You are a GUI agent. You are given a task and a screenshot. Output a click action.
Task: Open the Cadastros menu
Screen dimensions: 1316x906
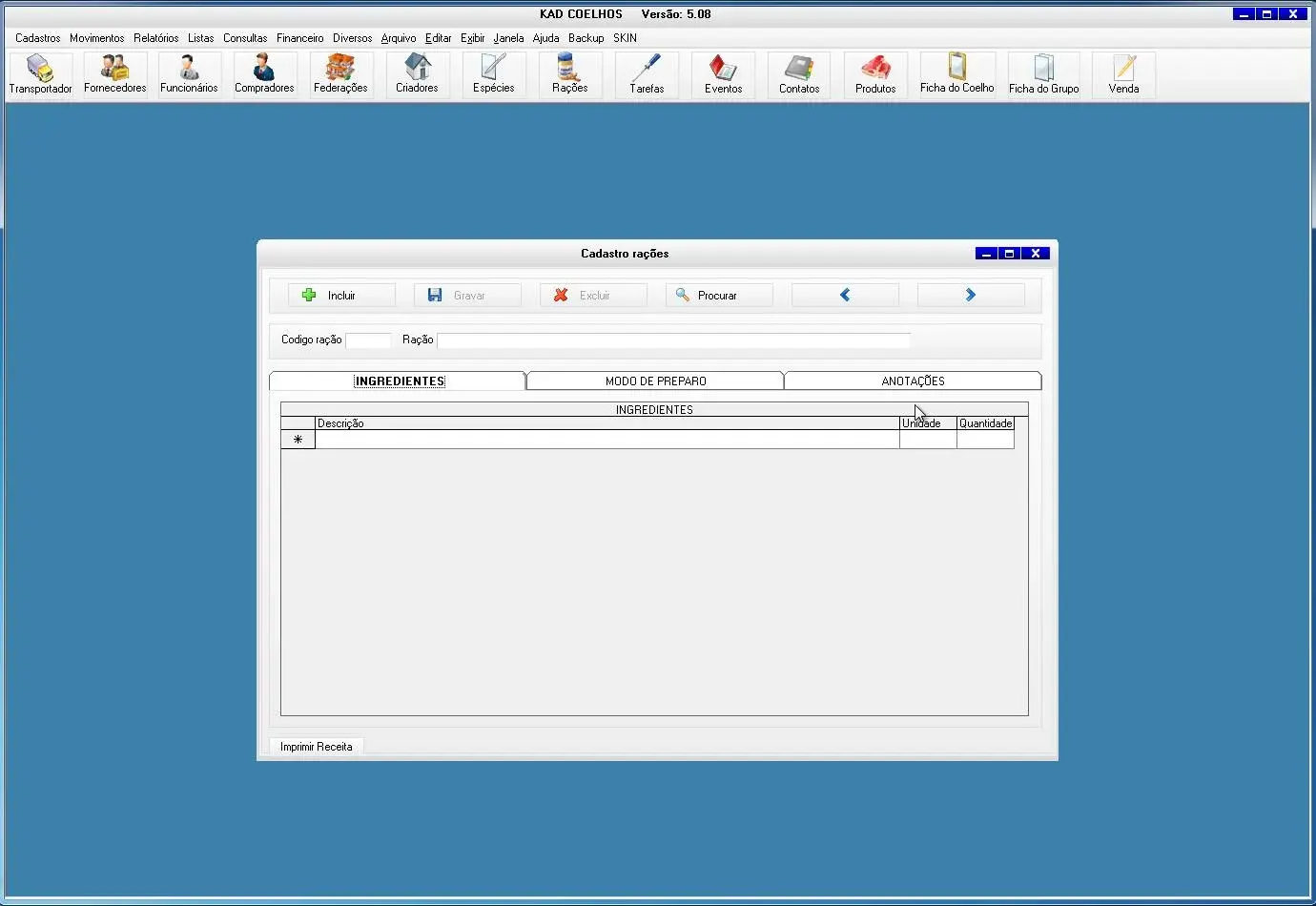pyautogui.click(x=38, y=38)
